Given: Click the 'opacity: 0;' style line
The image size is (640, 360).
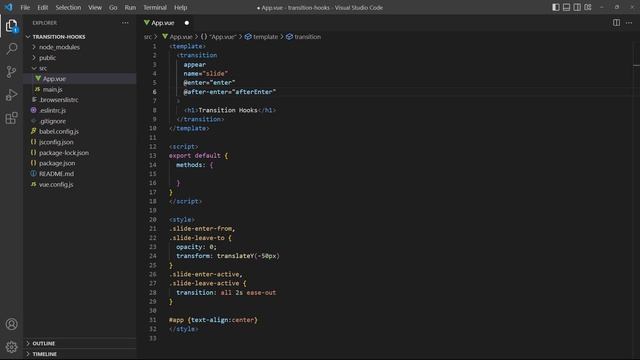Looking at the screenshot, I should (196, 247).
